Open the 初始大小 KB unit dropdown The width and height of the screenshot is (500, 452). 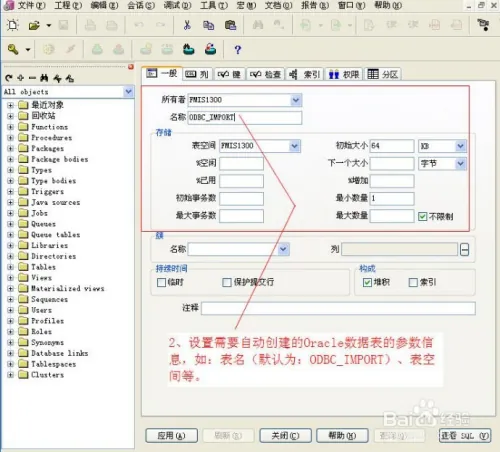(461, 146)
